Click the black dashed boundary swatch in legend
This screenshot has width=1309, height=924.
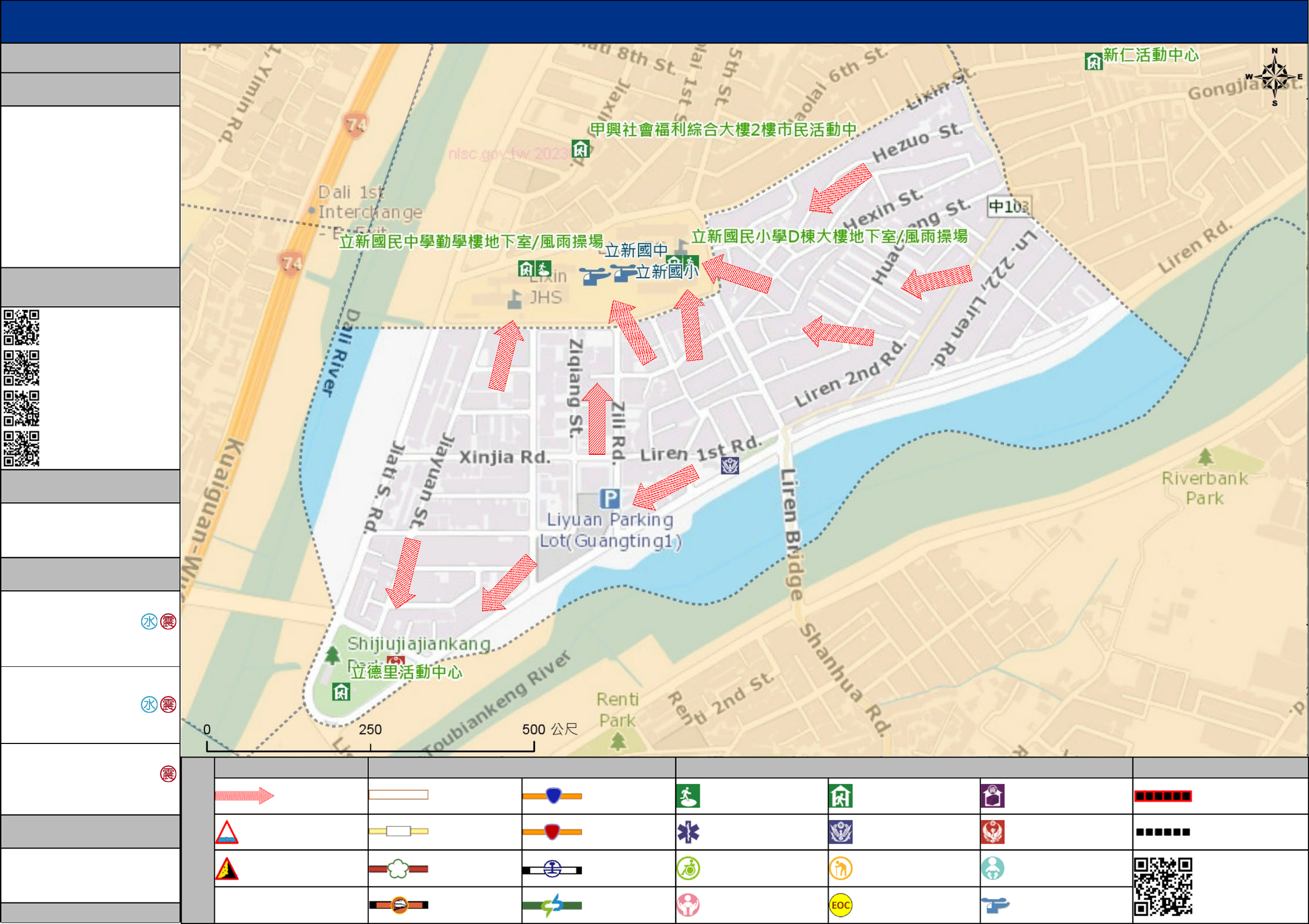[x=1163, y=832]
